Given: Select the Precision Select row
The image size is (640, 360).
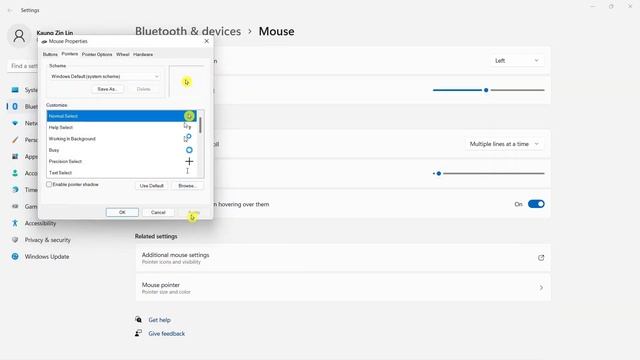Looking at the screenshot, I should pos(122,161).
